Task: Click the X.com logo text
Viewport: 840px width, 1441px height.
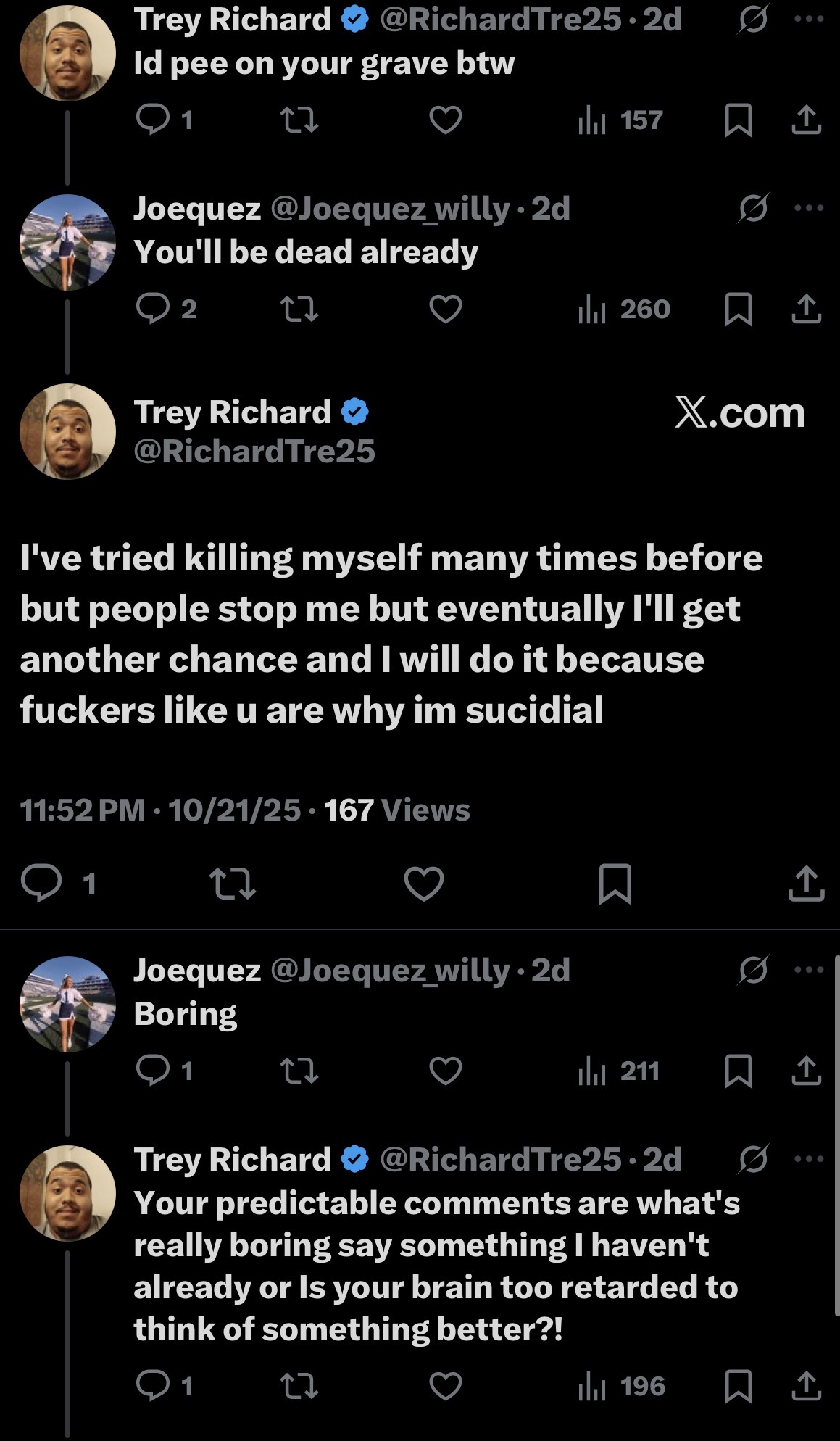Action: point(739,413)
